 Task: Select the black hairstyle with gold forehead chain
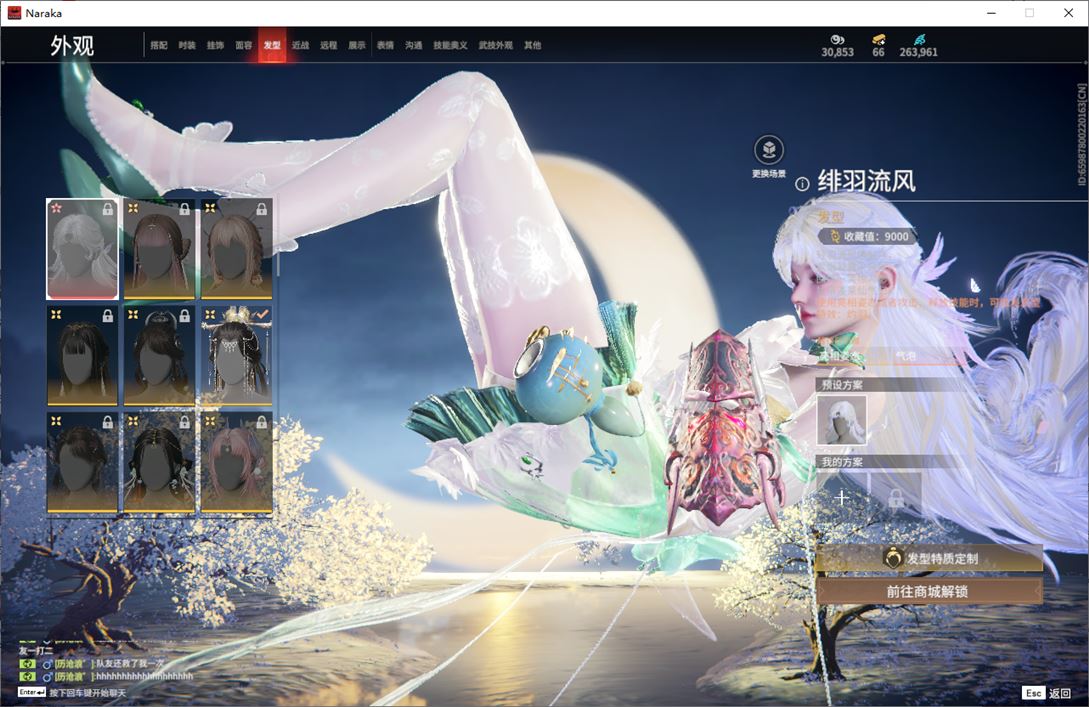[159, 463]
